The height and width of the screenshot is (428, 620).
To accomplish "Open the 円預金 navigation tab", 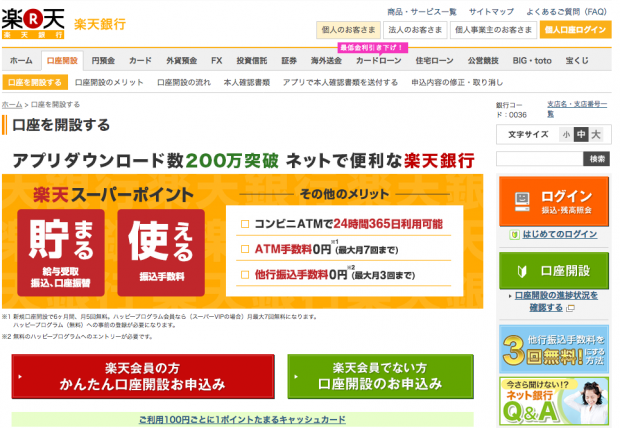I will pos(103,61).
